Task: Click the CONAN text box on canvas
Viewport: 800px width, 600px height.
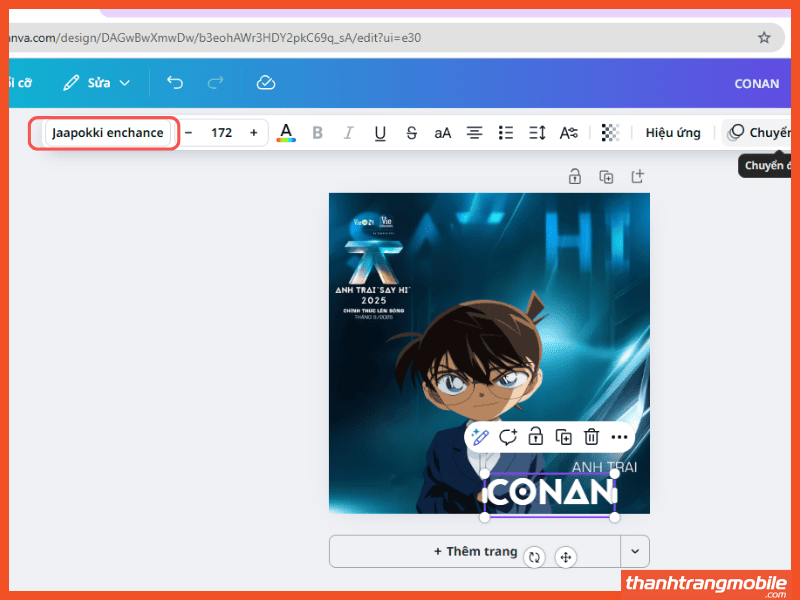Action: click(x=550, y=493)
